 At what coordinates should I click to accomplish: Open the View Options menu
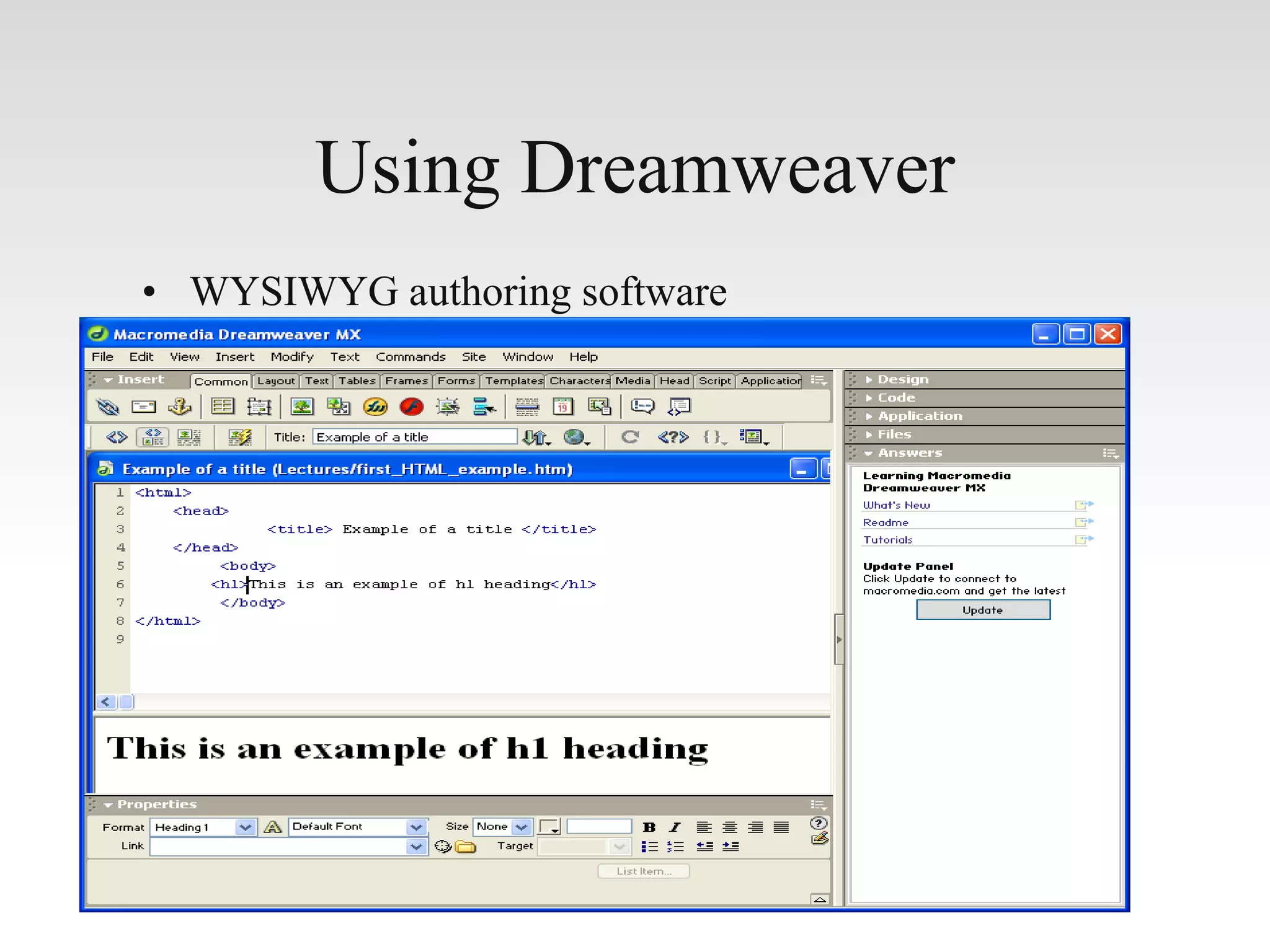tap(754, 438)
